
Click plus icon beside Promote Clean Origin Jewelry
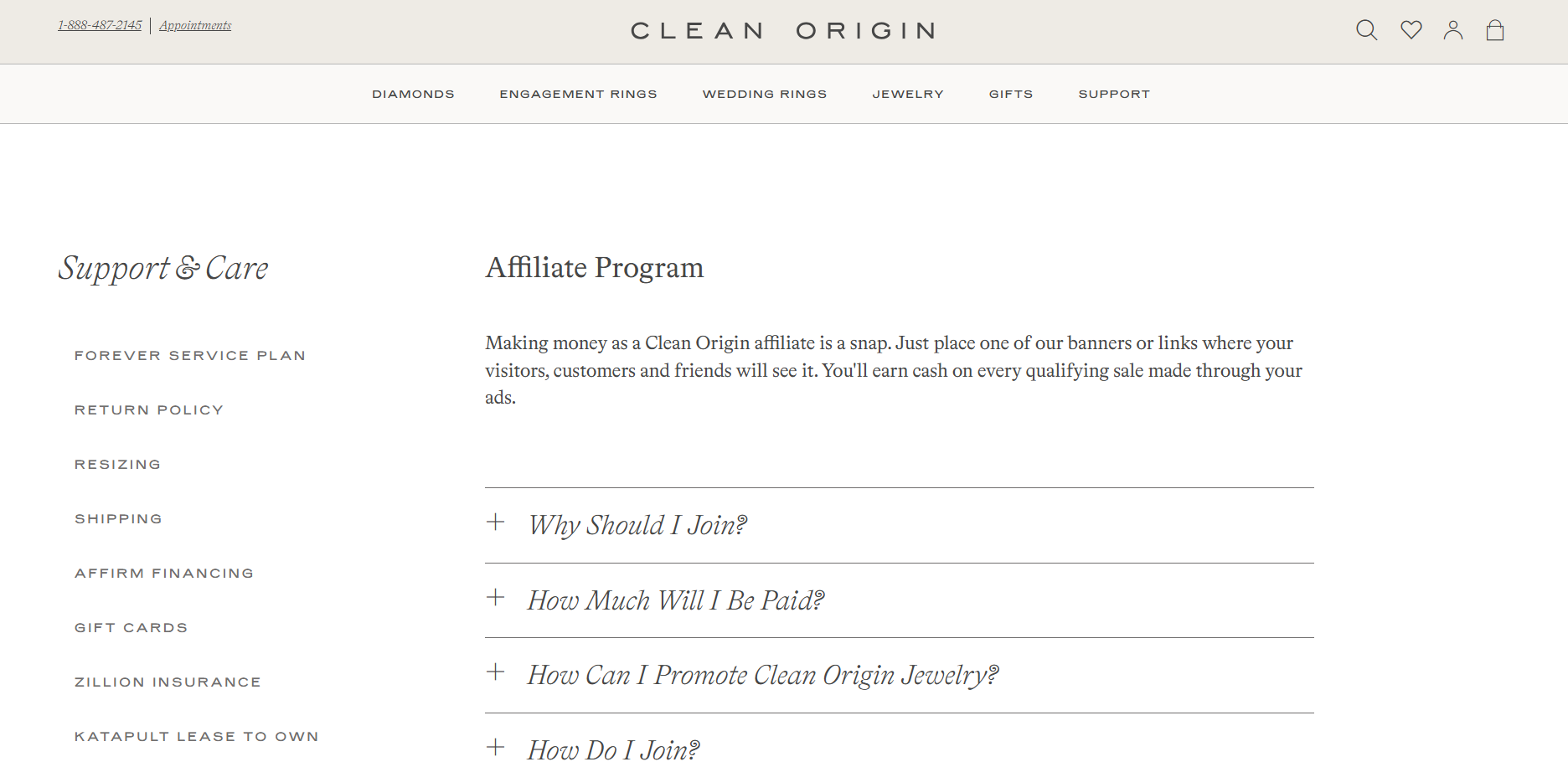(496, 672)
